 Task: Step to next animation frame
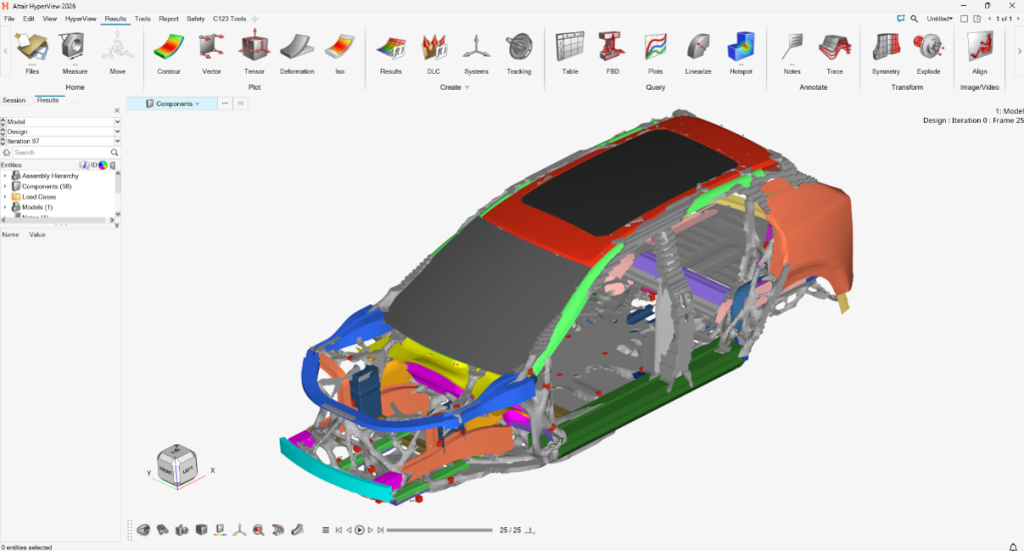[x=370, y=530]
